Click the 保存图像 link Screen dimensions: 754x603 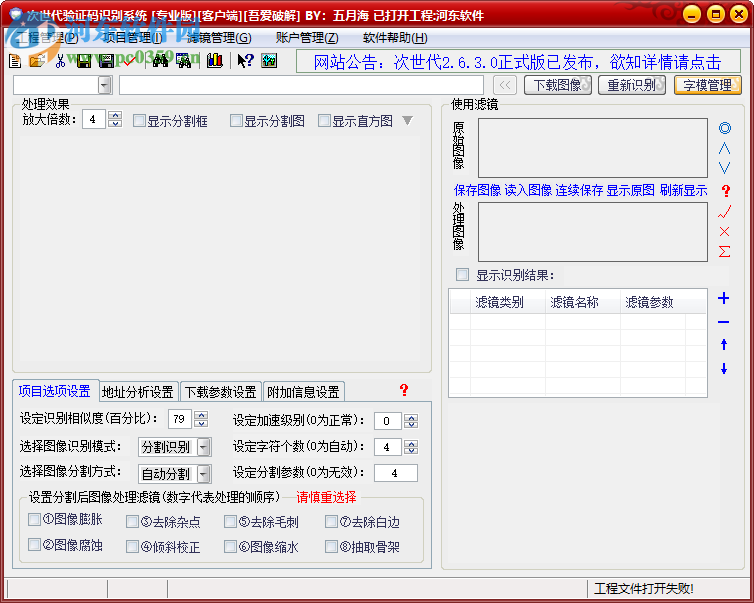[477, 190]
